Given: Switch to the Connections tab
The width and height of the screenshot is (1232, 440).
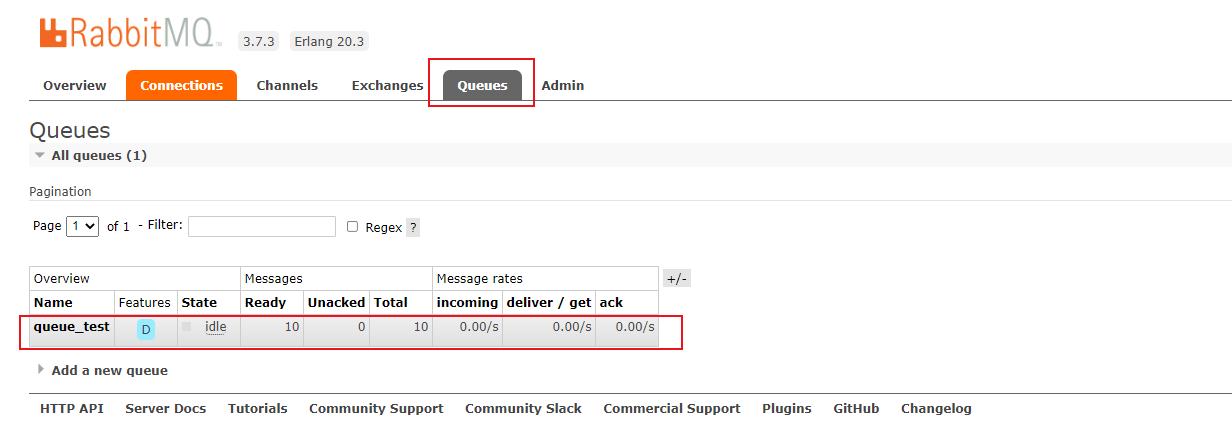Looking at the screenshot, I should click(x=181, y=86).
